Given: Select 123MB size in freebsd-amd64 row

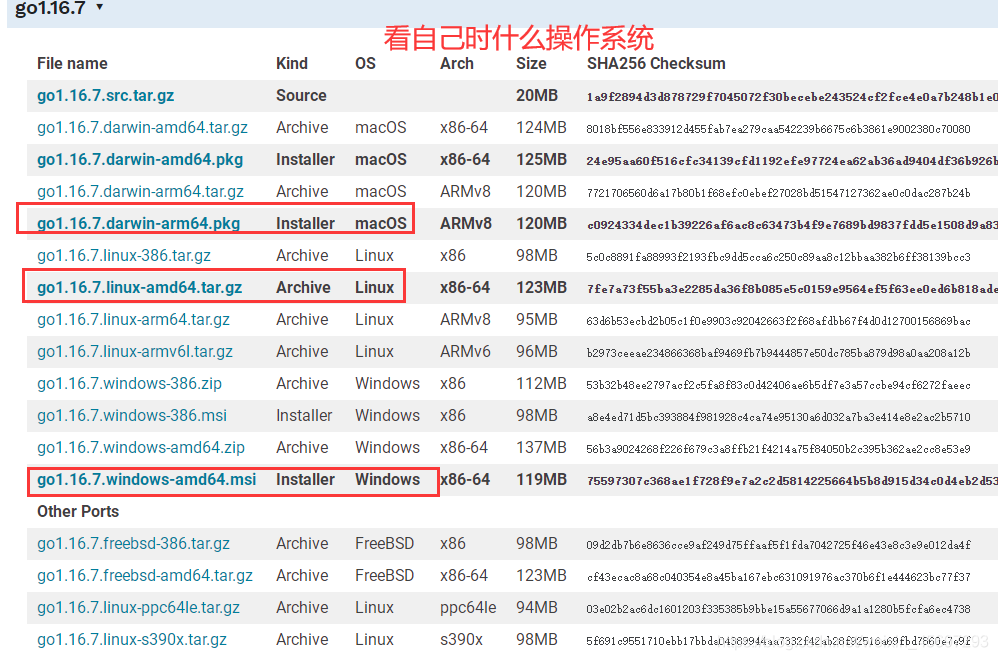Looking at the screenshot, I should [x=541, y=575].
